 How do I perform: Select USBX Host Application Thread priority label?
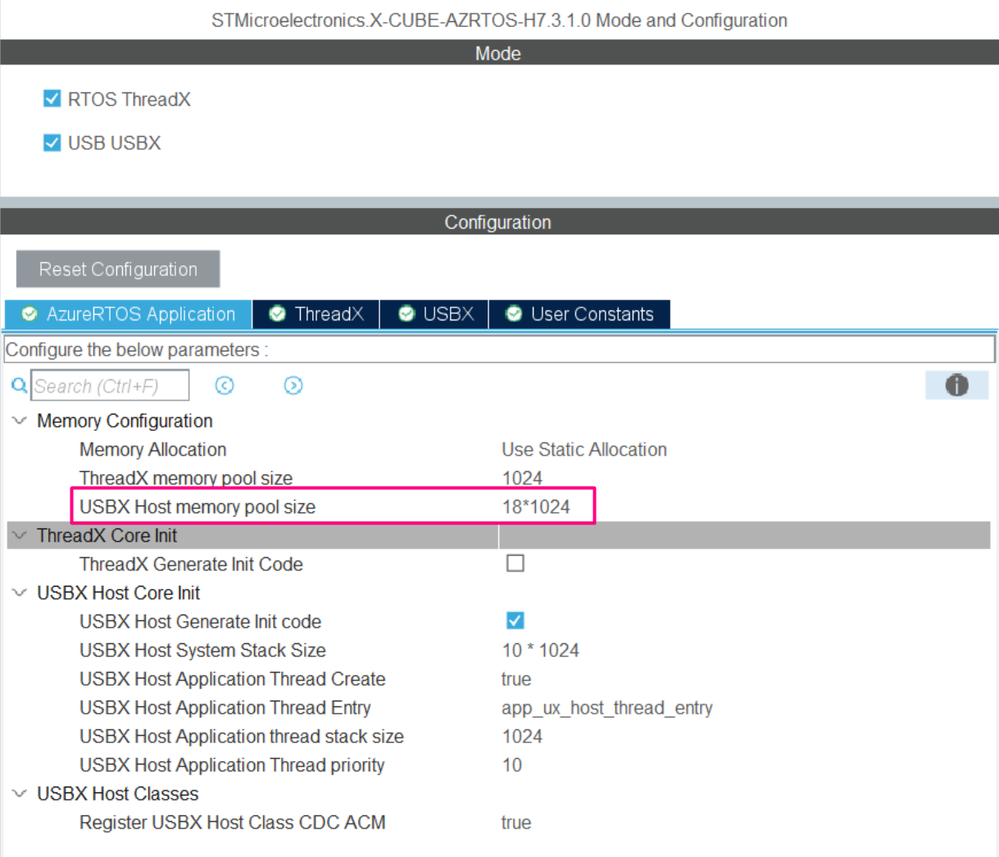point(232,765)
